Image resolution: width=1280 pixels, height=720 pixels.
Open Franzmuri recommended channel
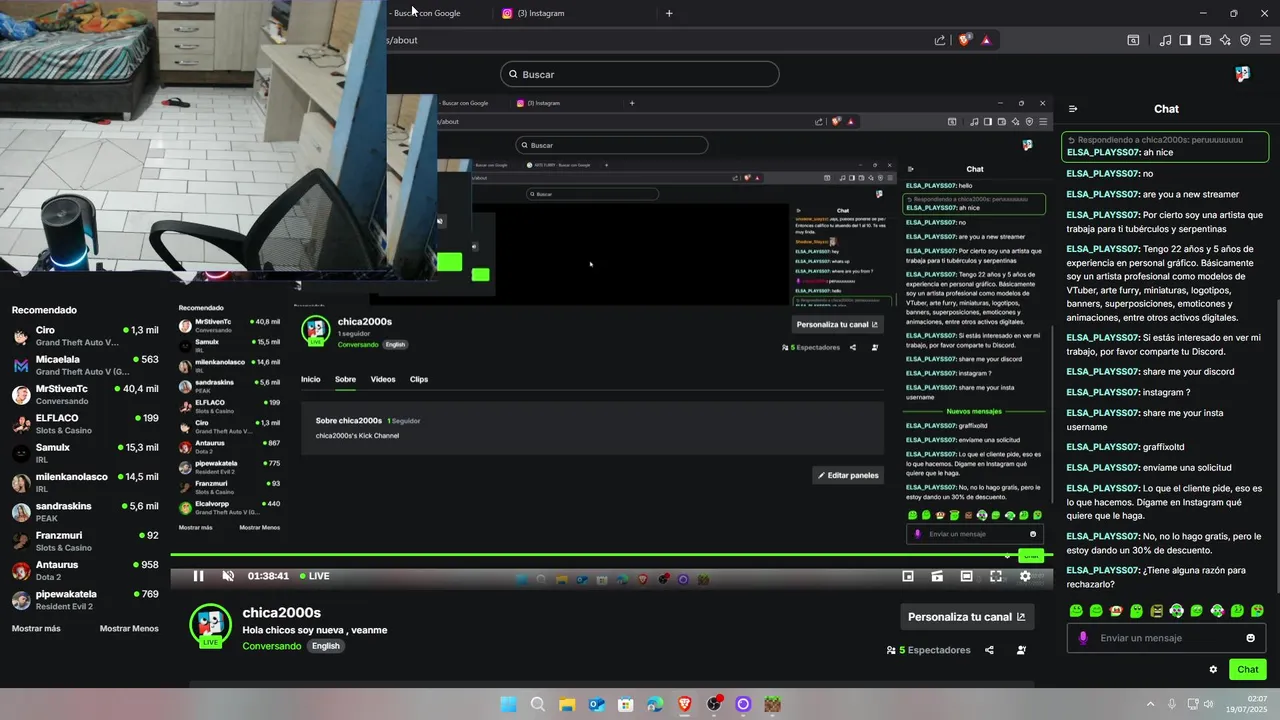[85, 541]
